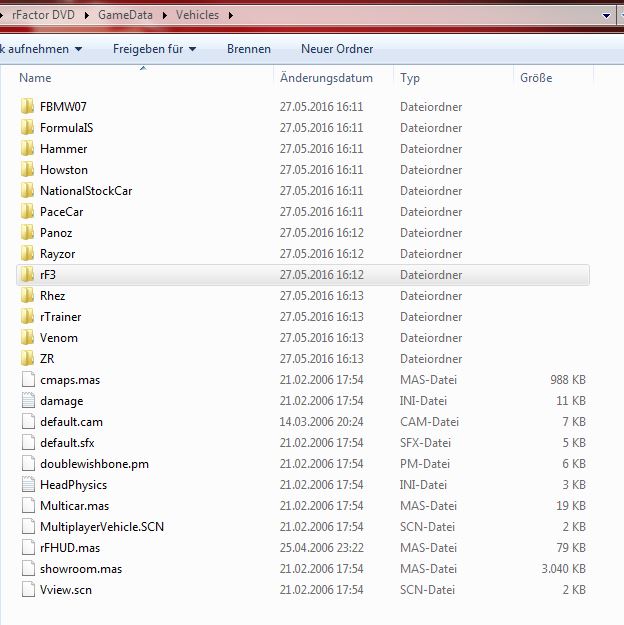The width and height of the screenshot is (624, 625).
Task: Select the Venom folder icon
Action: tap(27, 338)
